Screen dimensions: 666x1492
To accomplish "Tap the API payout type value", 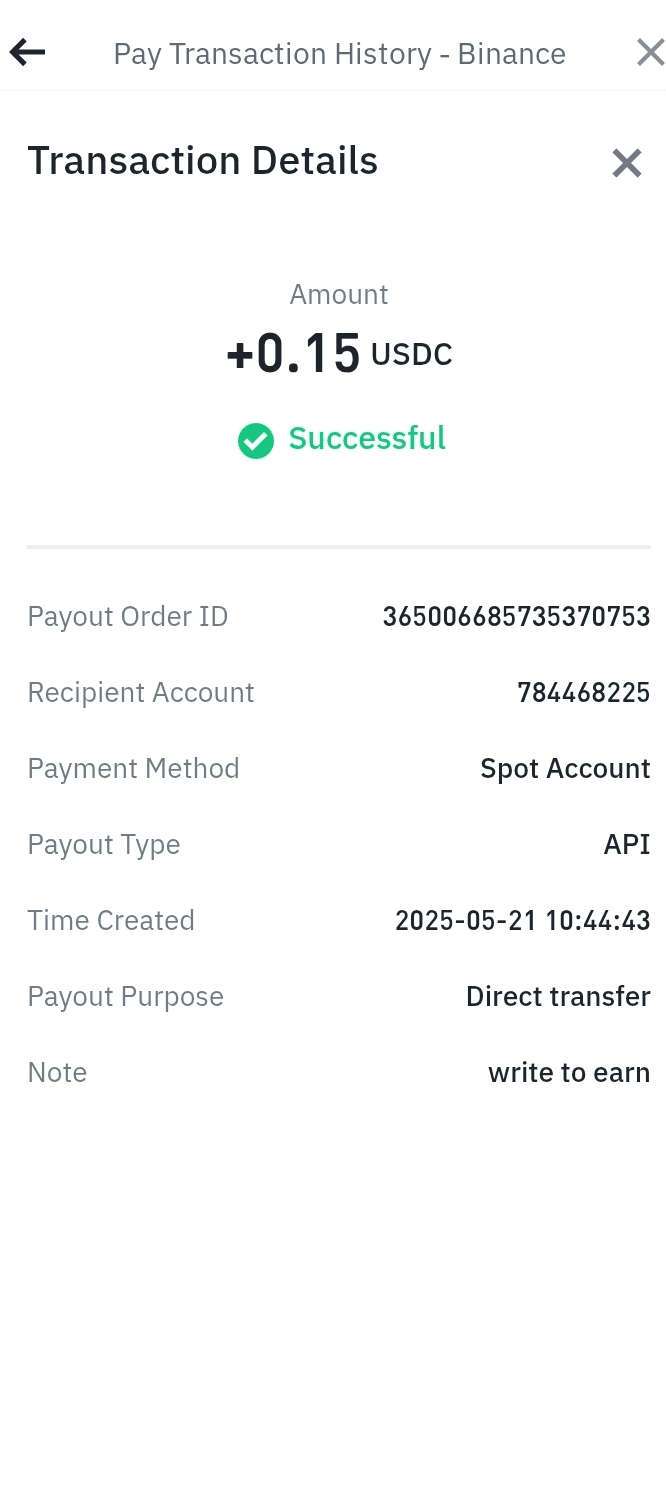I will pyautogui.click(x=627, y=844).
